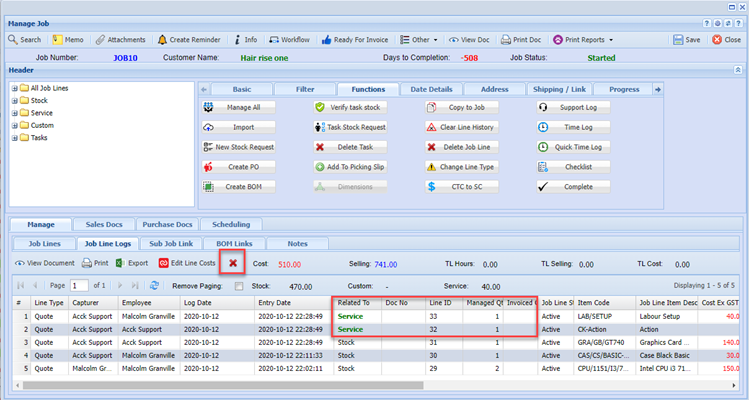The image size is (749, 400).
Task: Expand the Tasks folder node
Action: 13,138
